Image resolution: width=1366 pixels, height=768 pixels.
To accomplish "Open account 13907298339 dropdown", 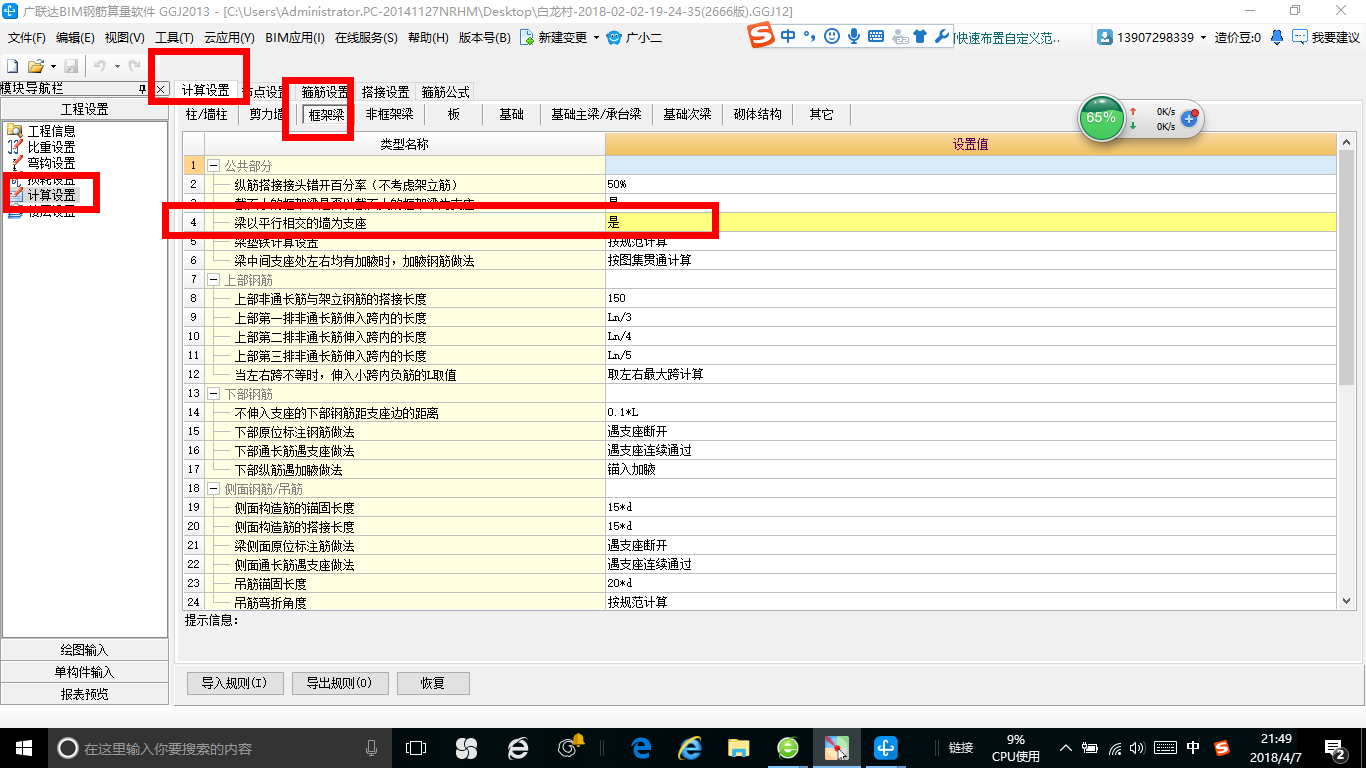I will [1203, 38].
